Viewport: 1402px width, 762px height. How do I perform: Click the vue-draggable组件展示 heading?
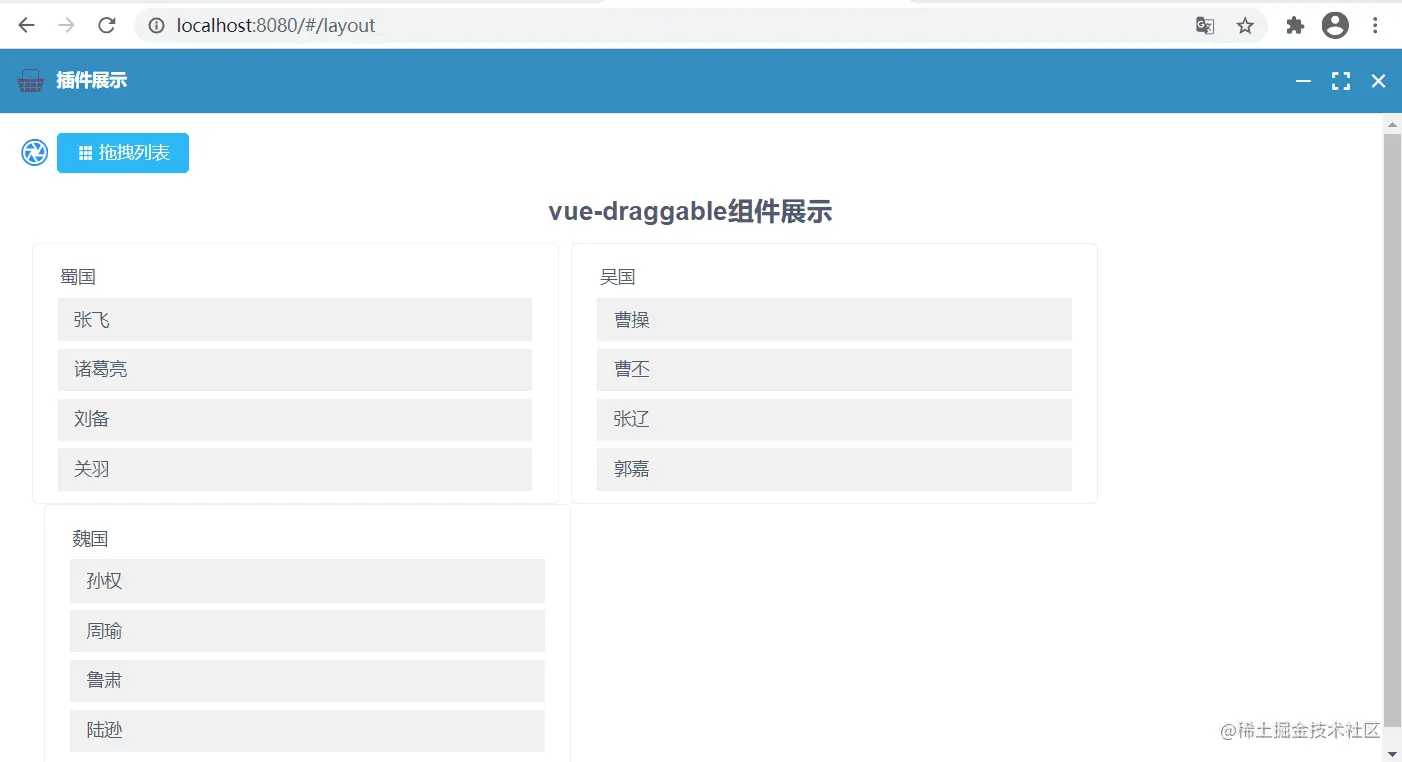690,212
